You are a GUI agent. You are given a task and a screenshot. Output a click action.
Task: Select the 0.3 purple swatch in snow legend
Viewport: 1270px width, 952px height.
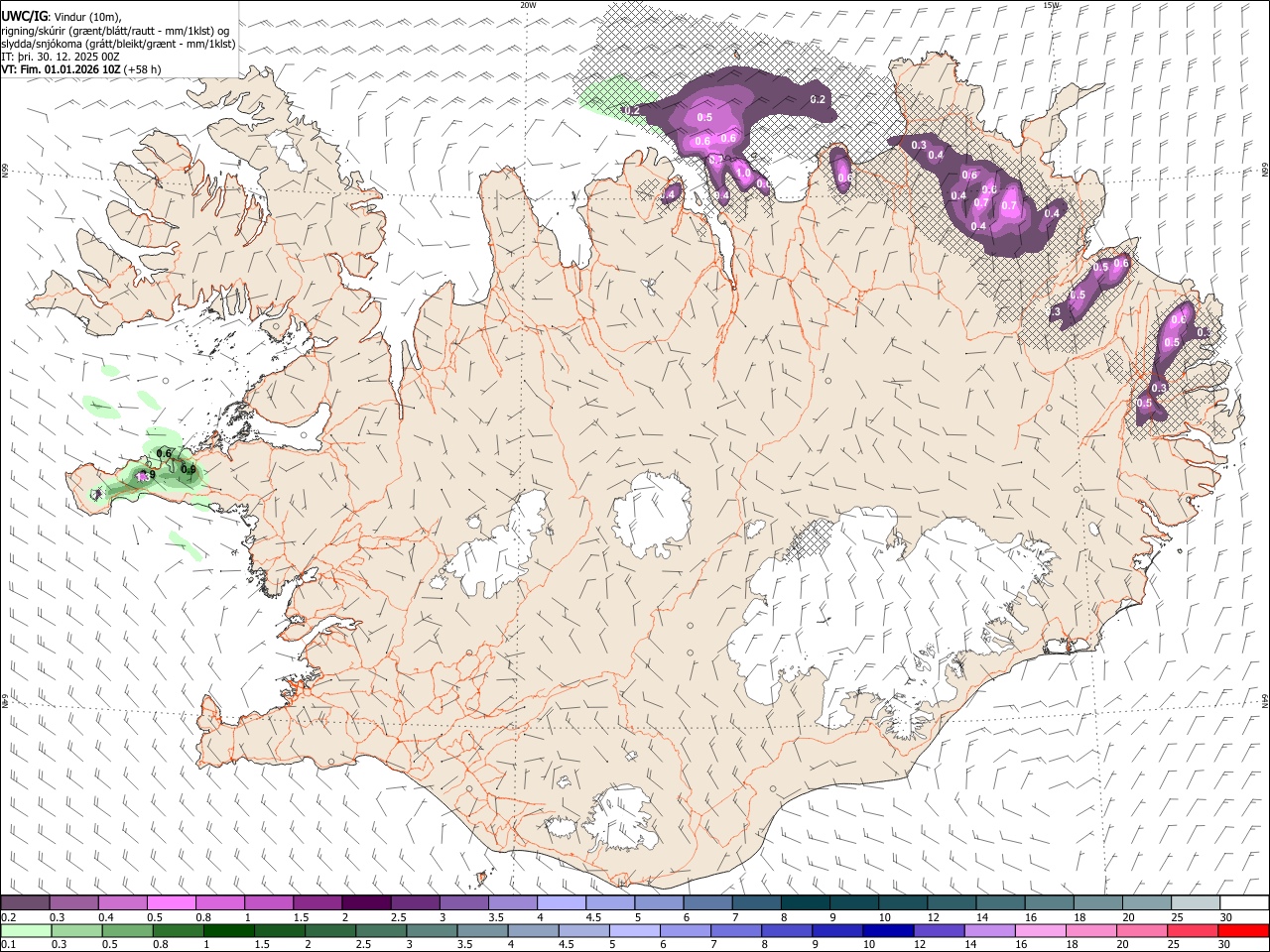(x=73, y=903)
